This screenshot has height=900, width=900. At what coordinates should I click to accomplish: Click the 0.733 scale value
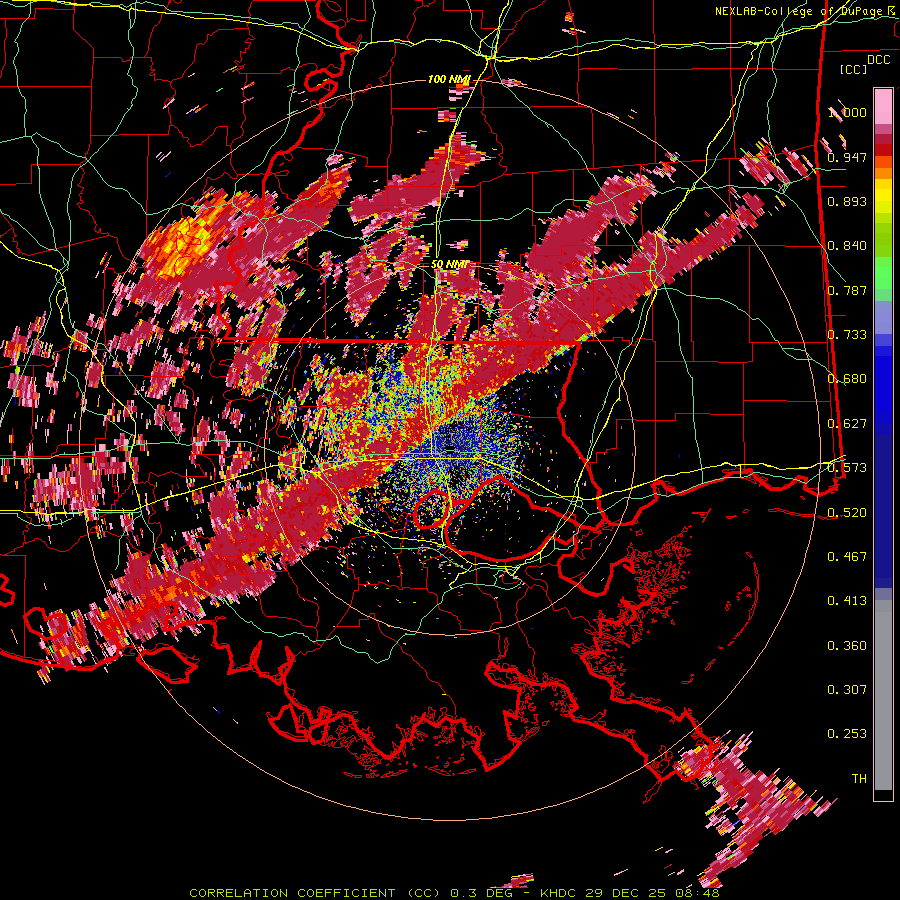click(x=847, y=335)
